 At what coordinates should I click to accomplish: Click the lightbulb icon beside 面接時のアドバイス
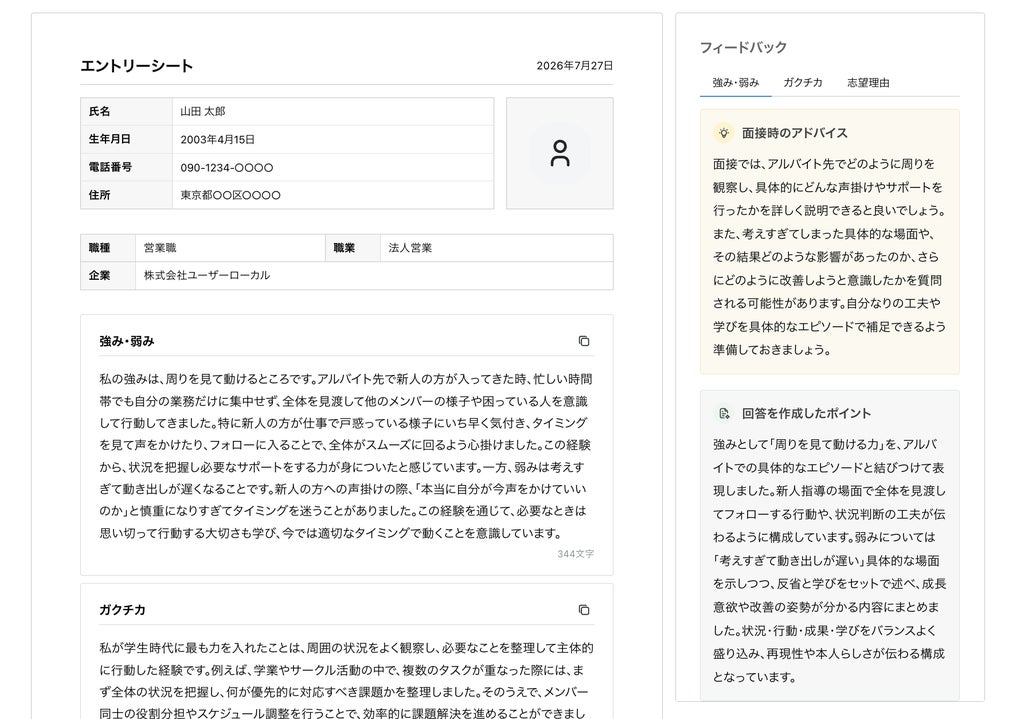(x=724, y=133)
